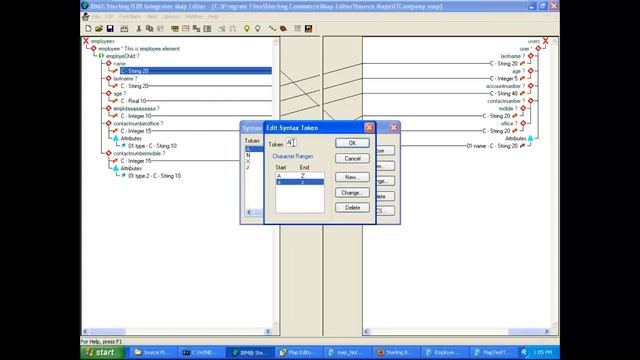The height and width of the screenshot is (360, 640).
Task: Click the Windows Start button
Action: 102,352
